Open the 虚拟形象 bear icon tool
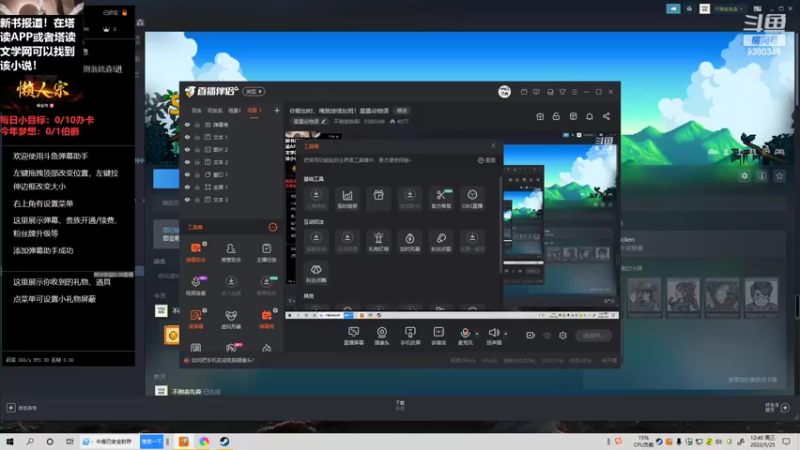The width and height of the screenshot is (800, 450). [x=231, y=319]
